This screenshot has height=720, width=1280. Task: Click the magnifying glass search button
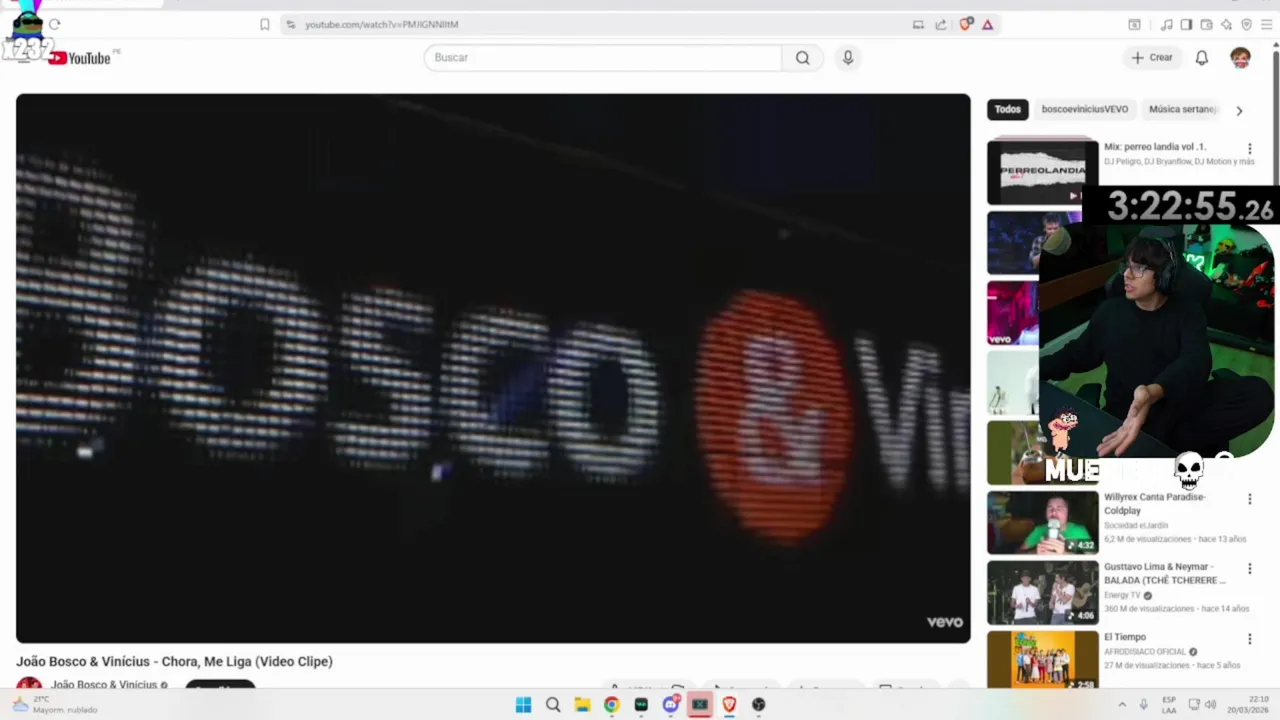(802, 58)
